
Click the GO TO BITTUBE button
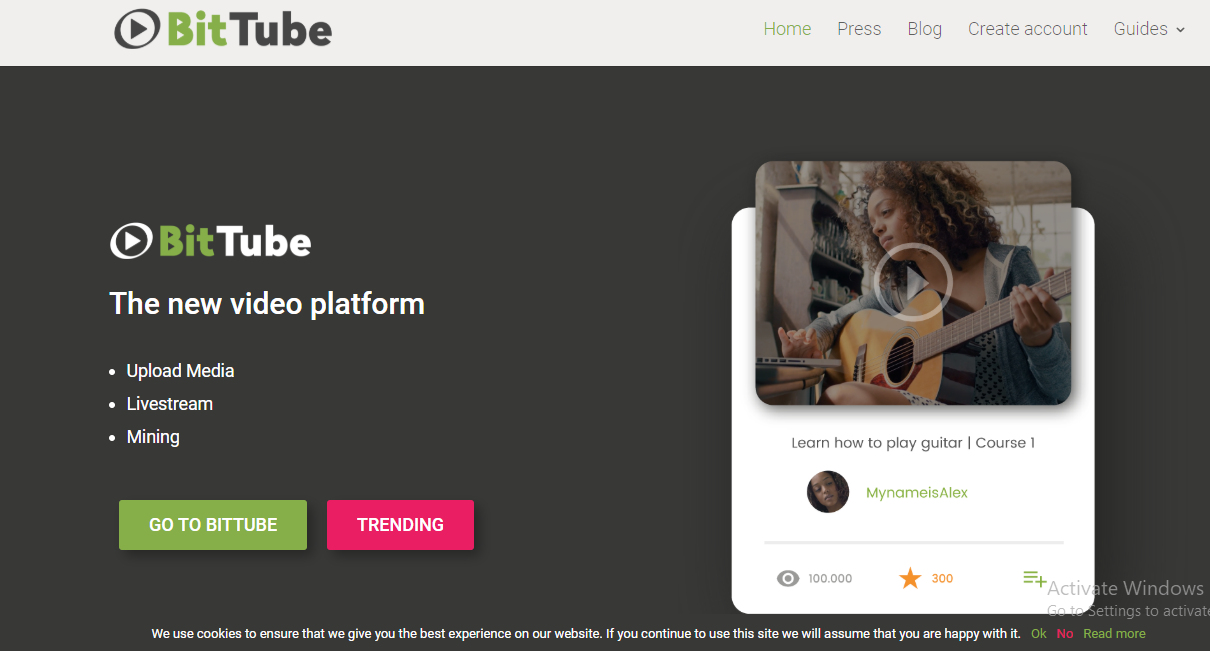click(x=213, y=525)
